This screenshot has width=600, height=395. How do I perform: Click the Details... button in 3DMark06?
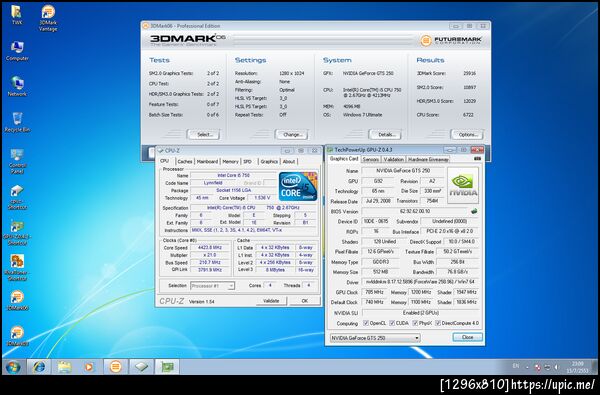pos(385,135)
